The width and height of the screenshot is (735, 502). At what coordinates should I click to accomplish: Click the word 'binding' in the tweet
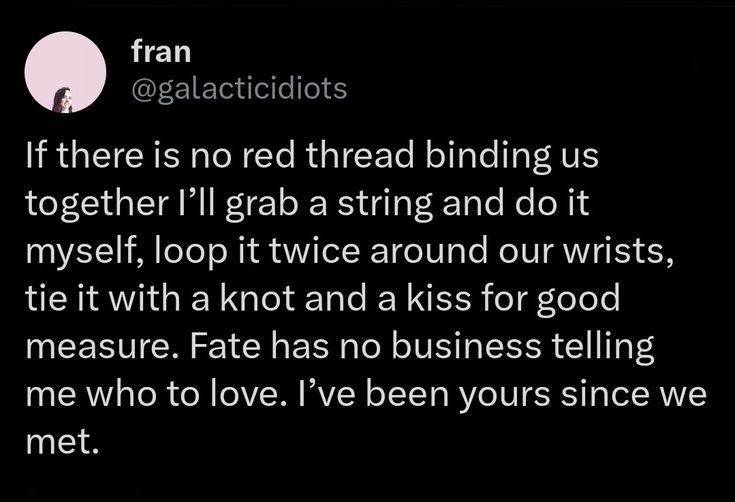tap(488, 157)
